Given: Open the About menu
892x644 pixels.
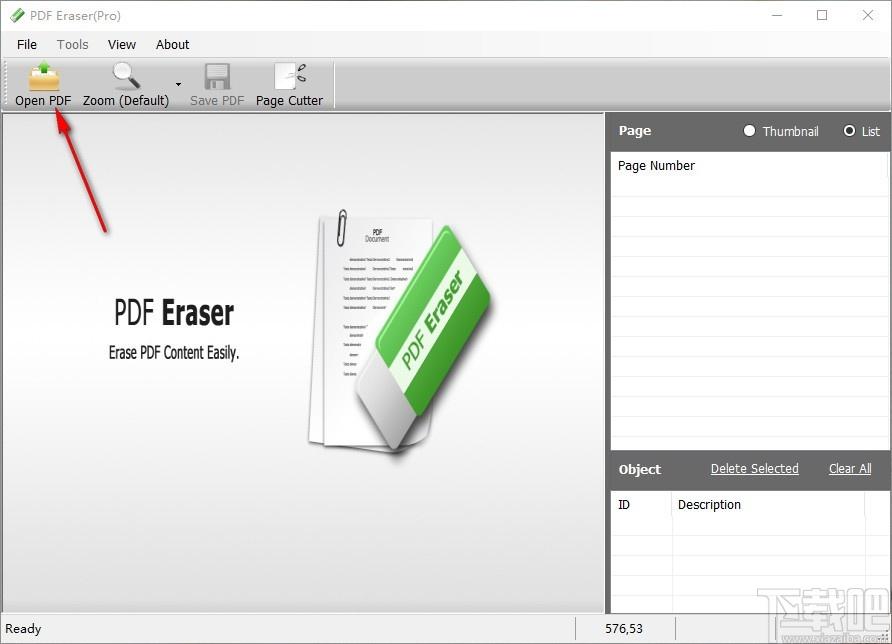Looking at the screenshot, I should coord(172,44).
